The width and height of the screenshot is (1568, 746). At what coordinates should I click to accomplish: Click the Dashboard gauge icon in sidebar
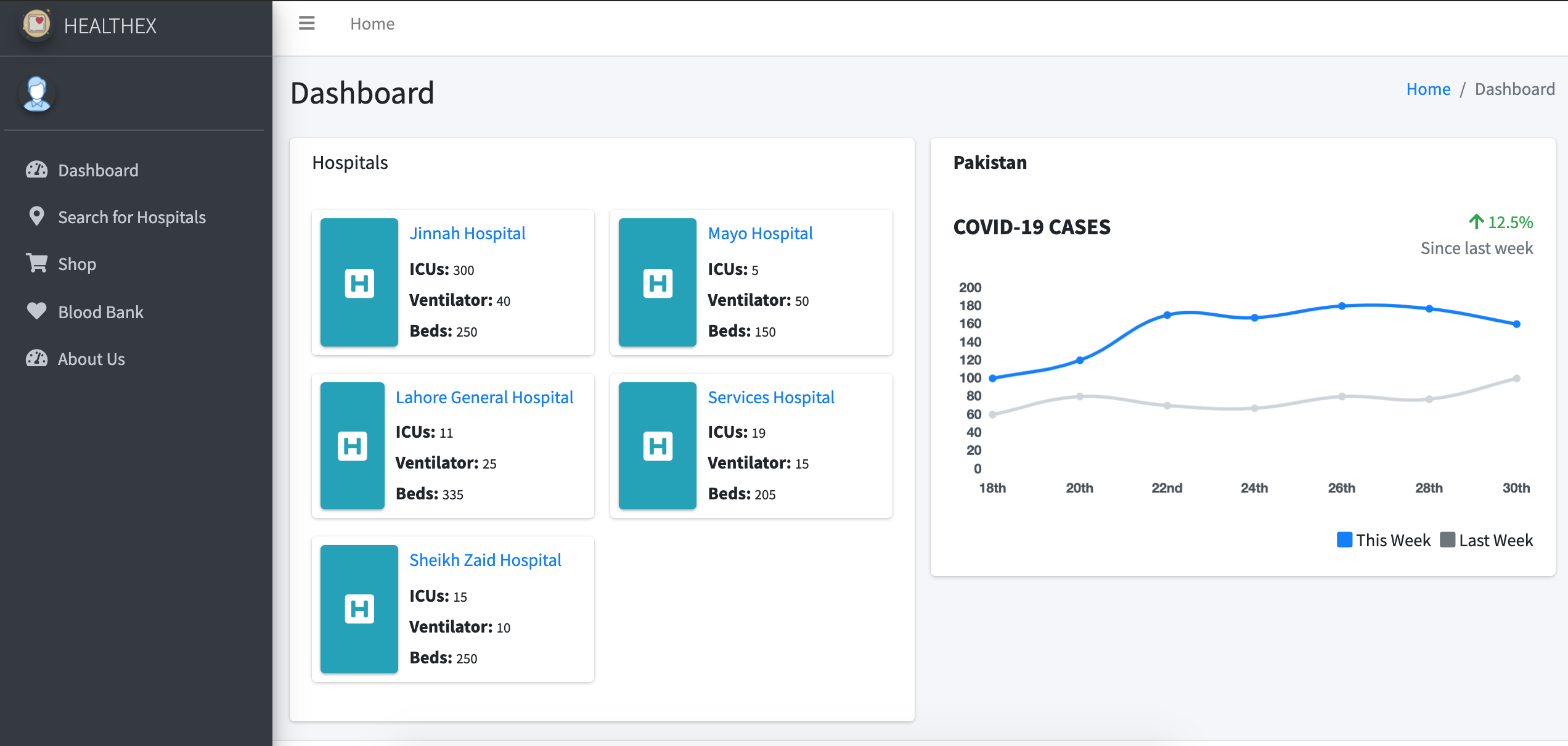(x=36, y=170)
